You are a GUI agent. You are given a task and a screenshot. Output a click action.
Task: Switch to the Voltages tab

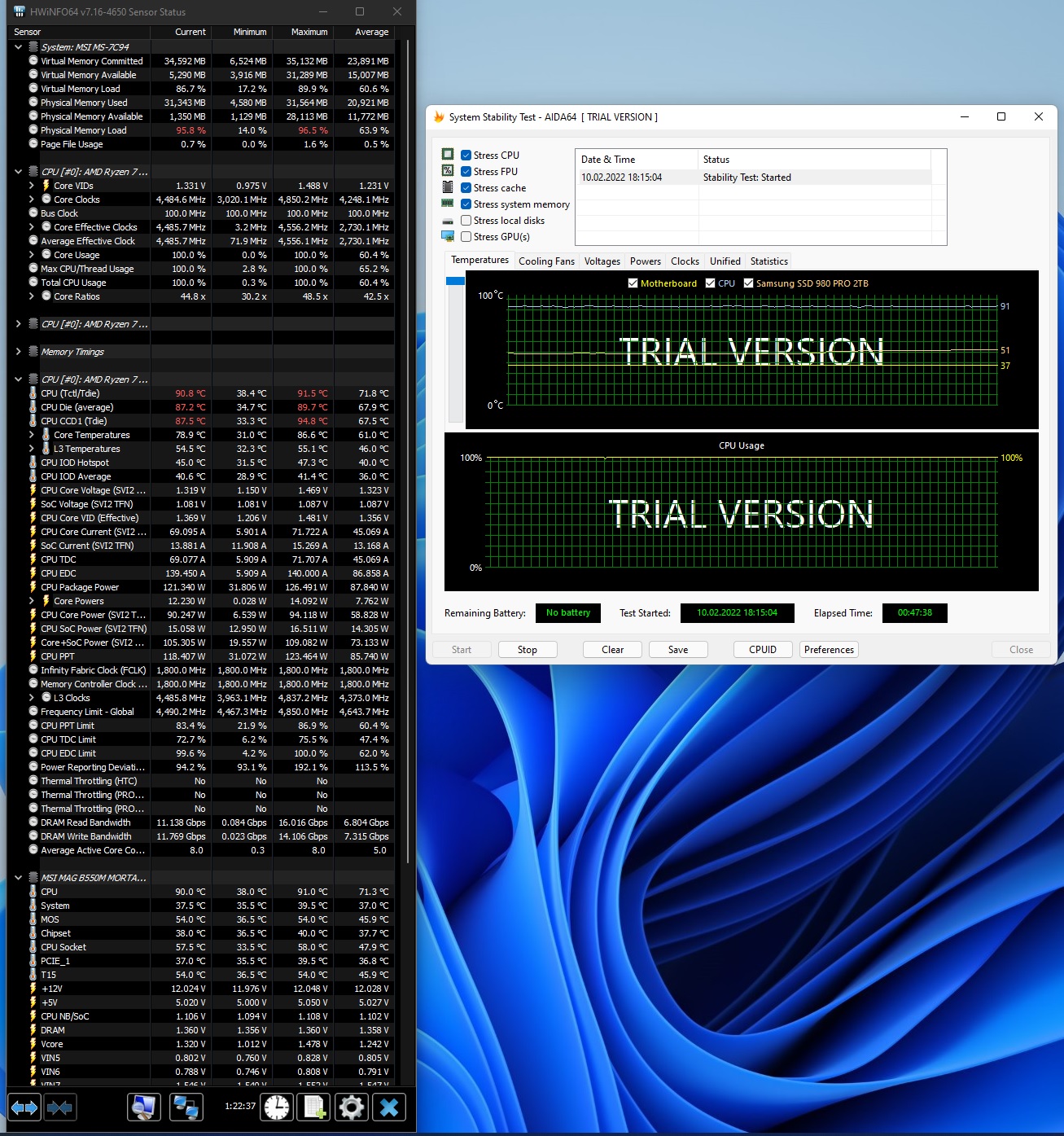pyautogui.click(x=602, y=261)
